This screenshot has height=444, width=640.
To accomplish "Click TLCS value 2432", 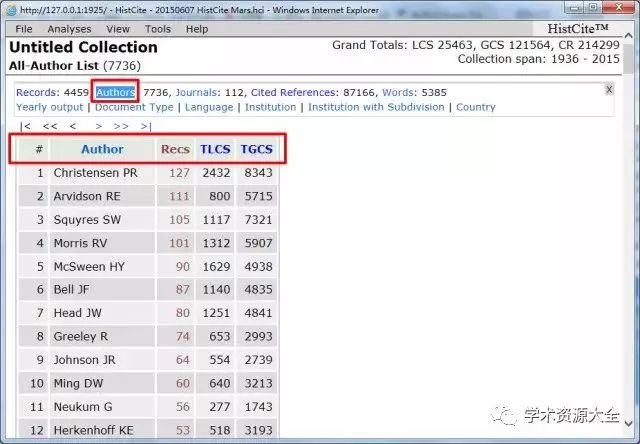I will pos(216,173).
